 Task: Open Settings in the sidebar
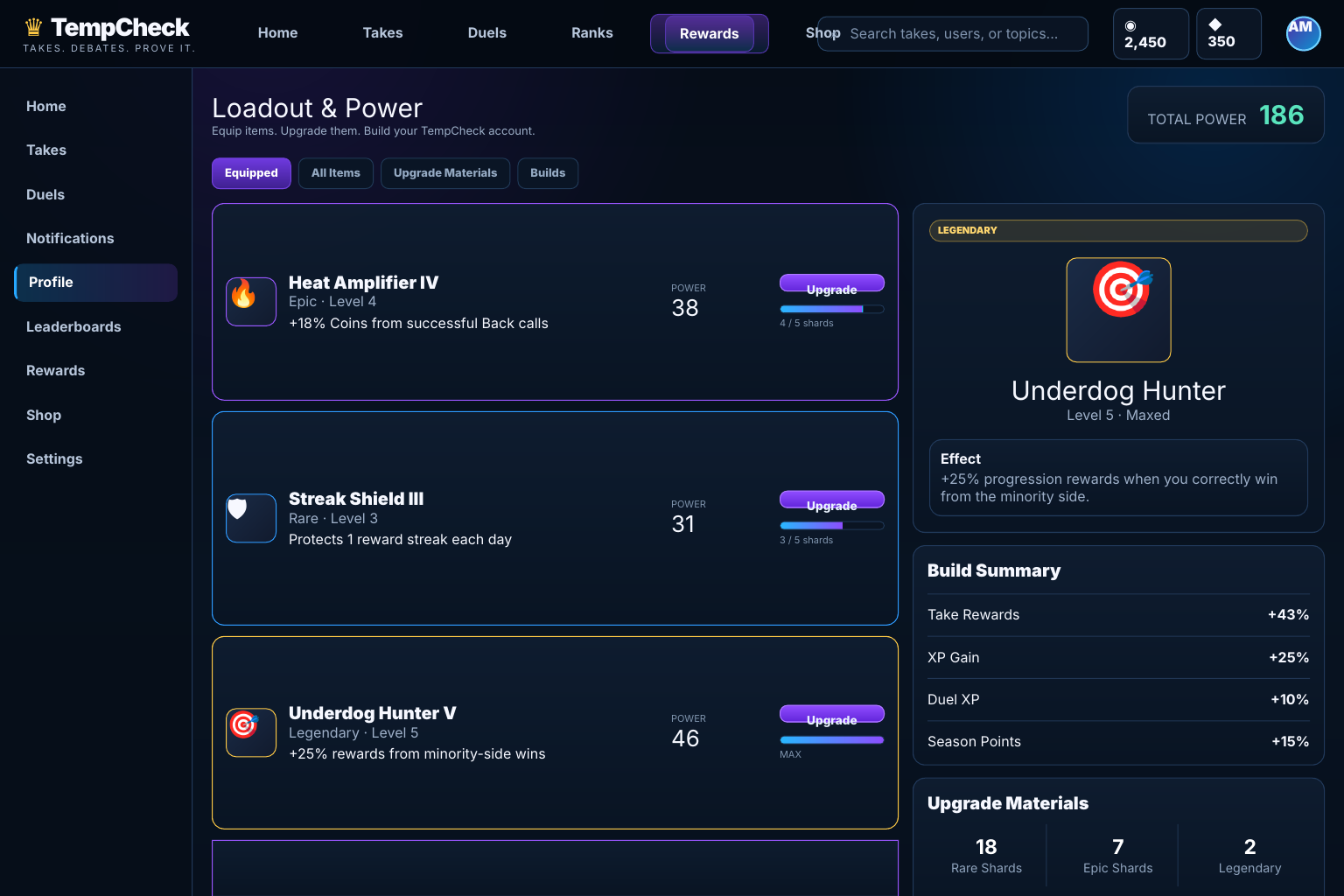[x=96, y=458]
